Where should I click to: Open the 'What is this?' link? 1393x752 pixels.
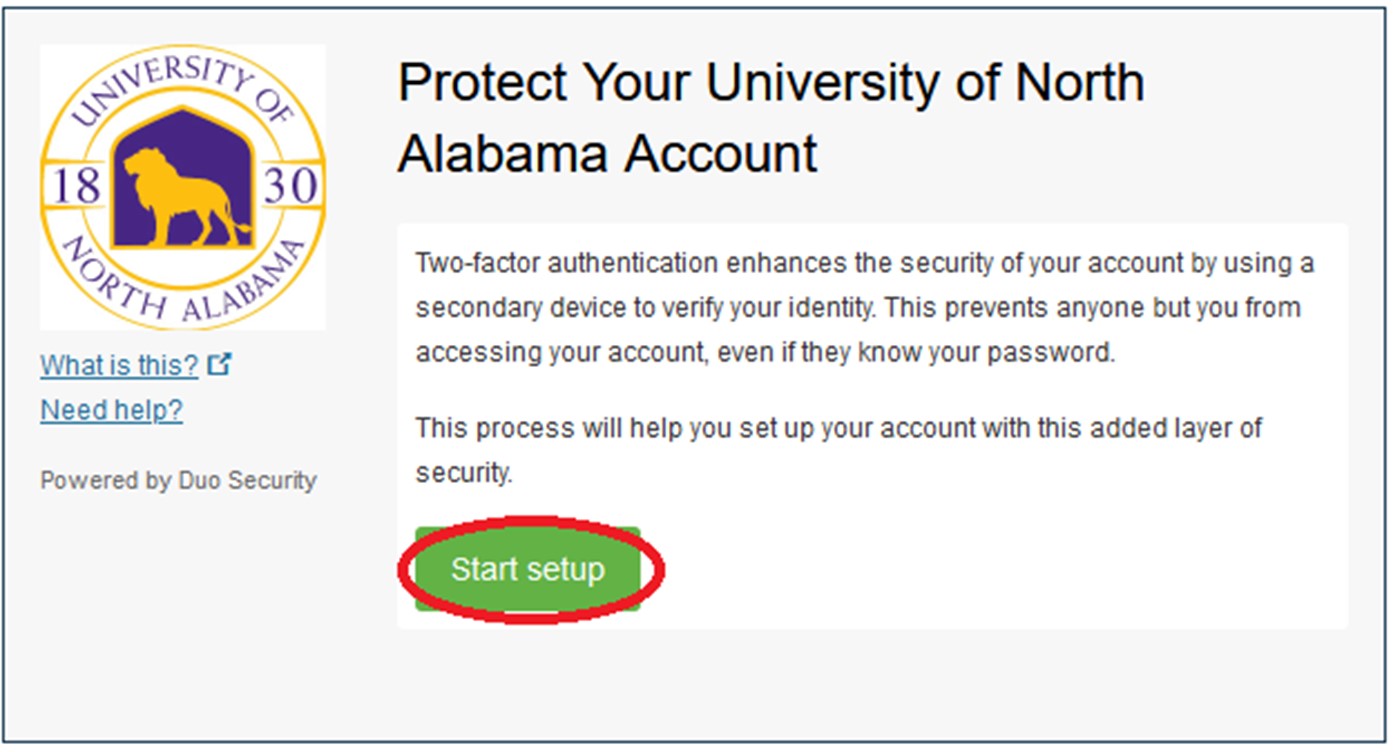119,365
